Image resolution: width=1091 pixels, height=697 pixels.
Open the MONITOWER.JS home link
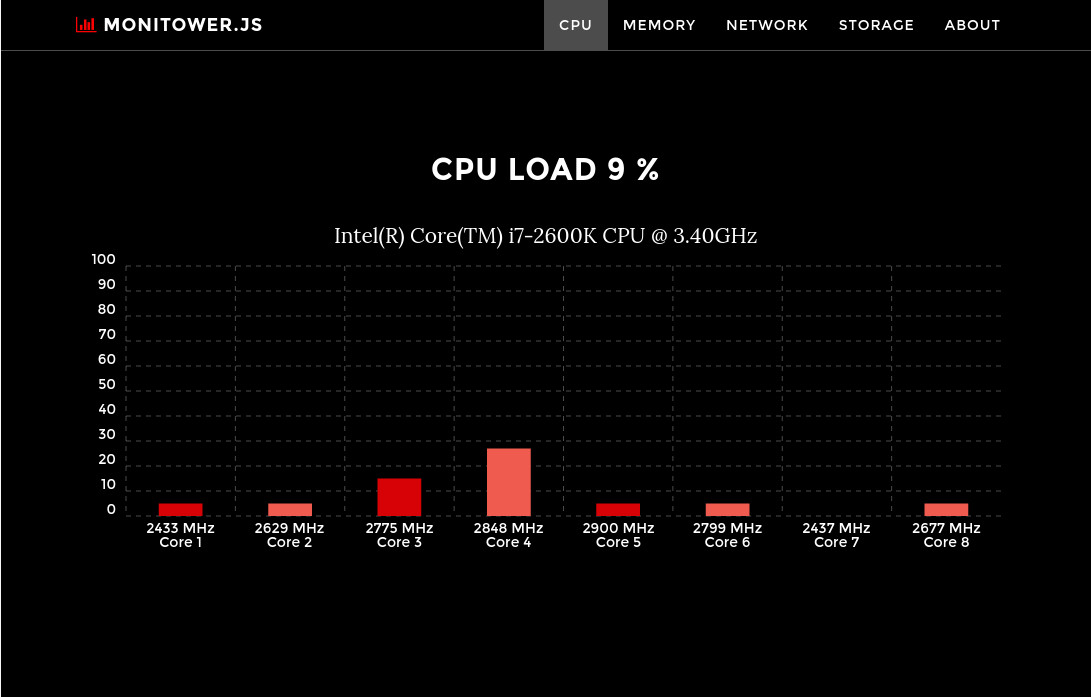(182, 25)
